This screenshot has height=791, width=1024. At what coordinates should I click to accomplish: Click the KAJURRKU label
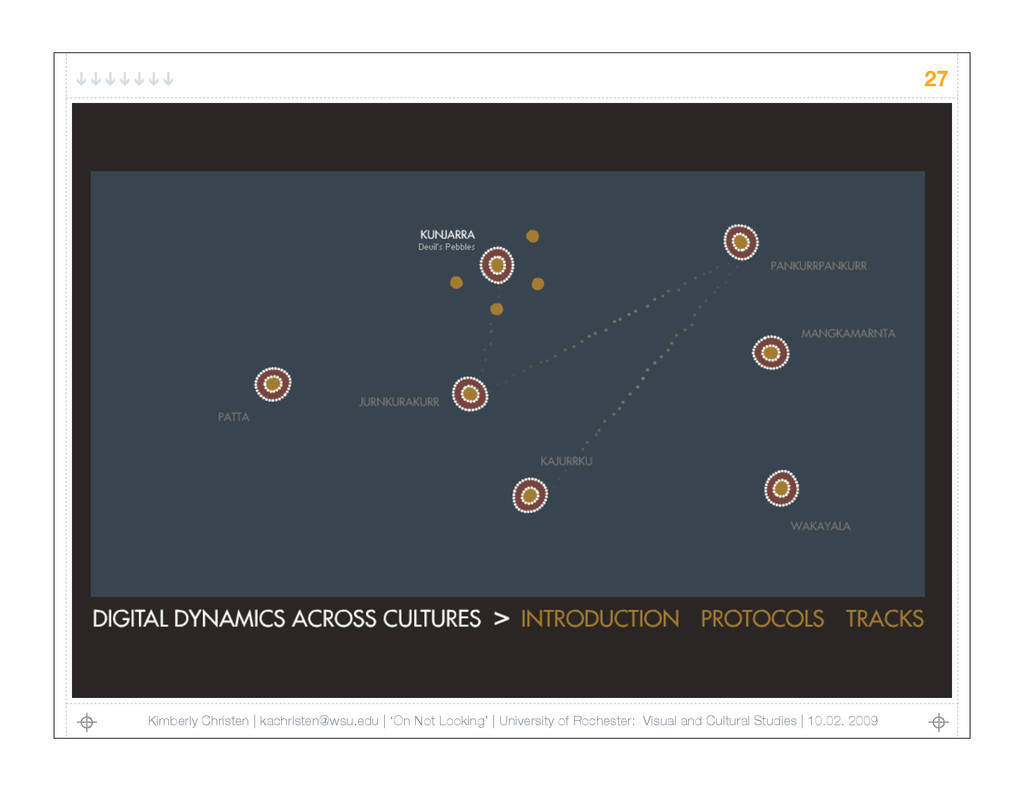(x=566, y=461)
